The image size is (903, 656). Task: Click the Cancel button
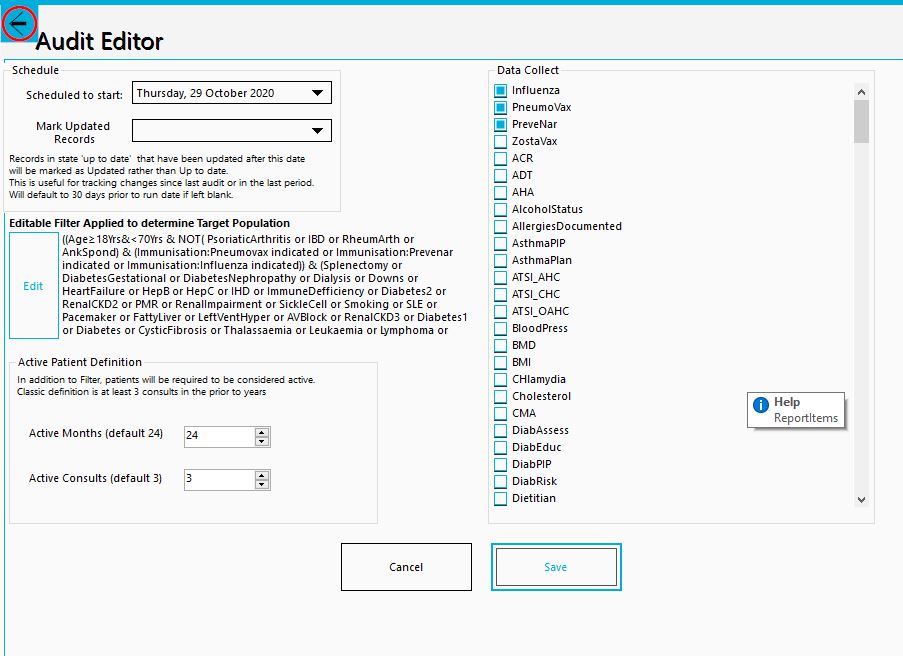coord(406,566)
